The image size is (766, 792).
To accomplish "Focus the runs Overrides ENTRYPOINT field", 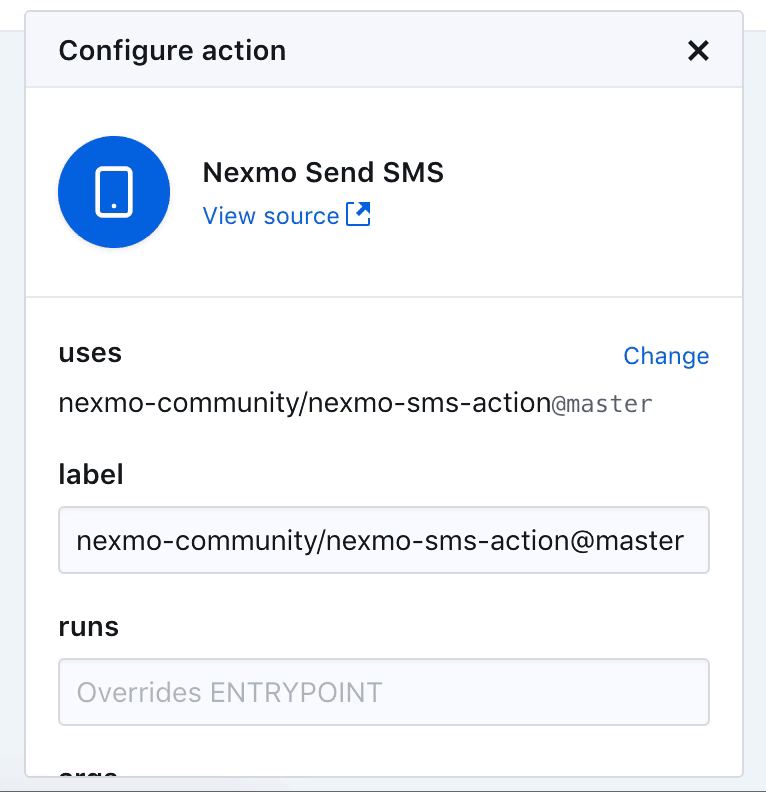I will coord(384,692).
